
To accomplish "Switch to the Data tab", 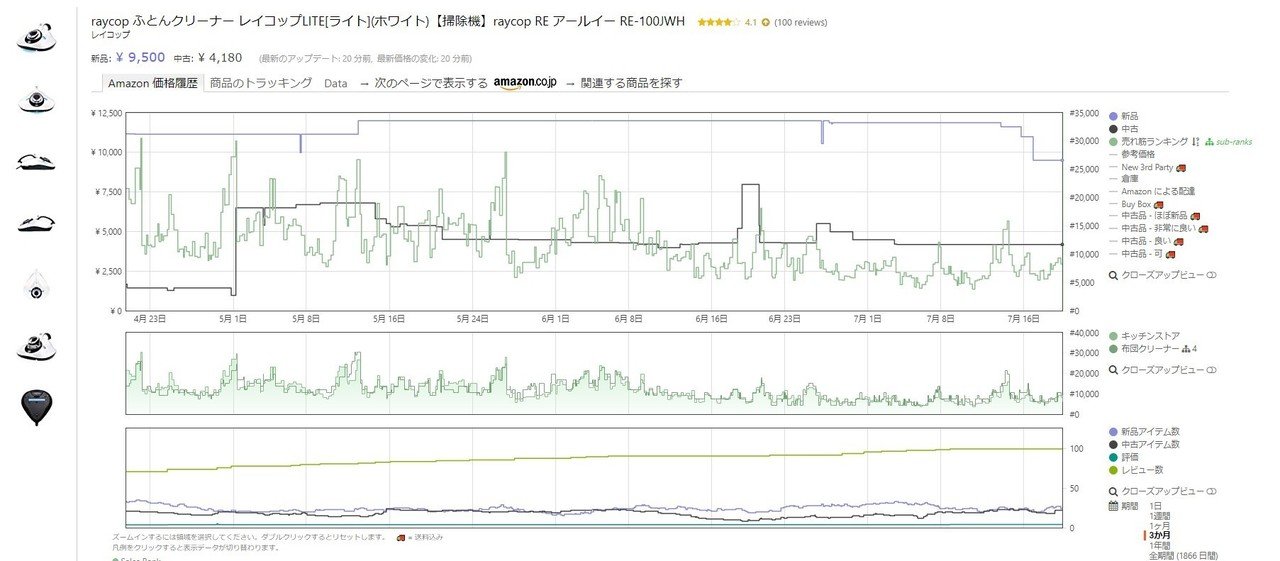I will click(x=336, y=83).
